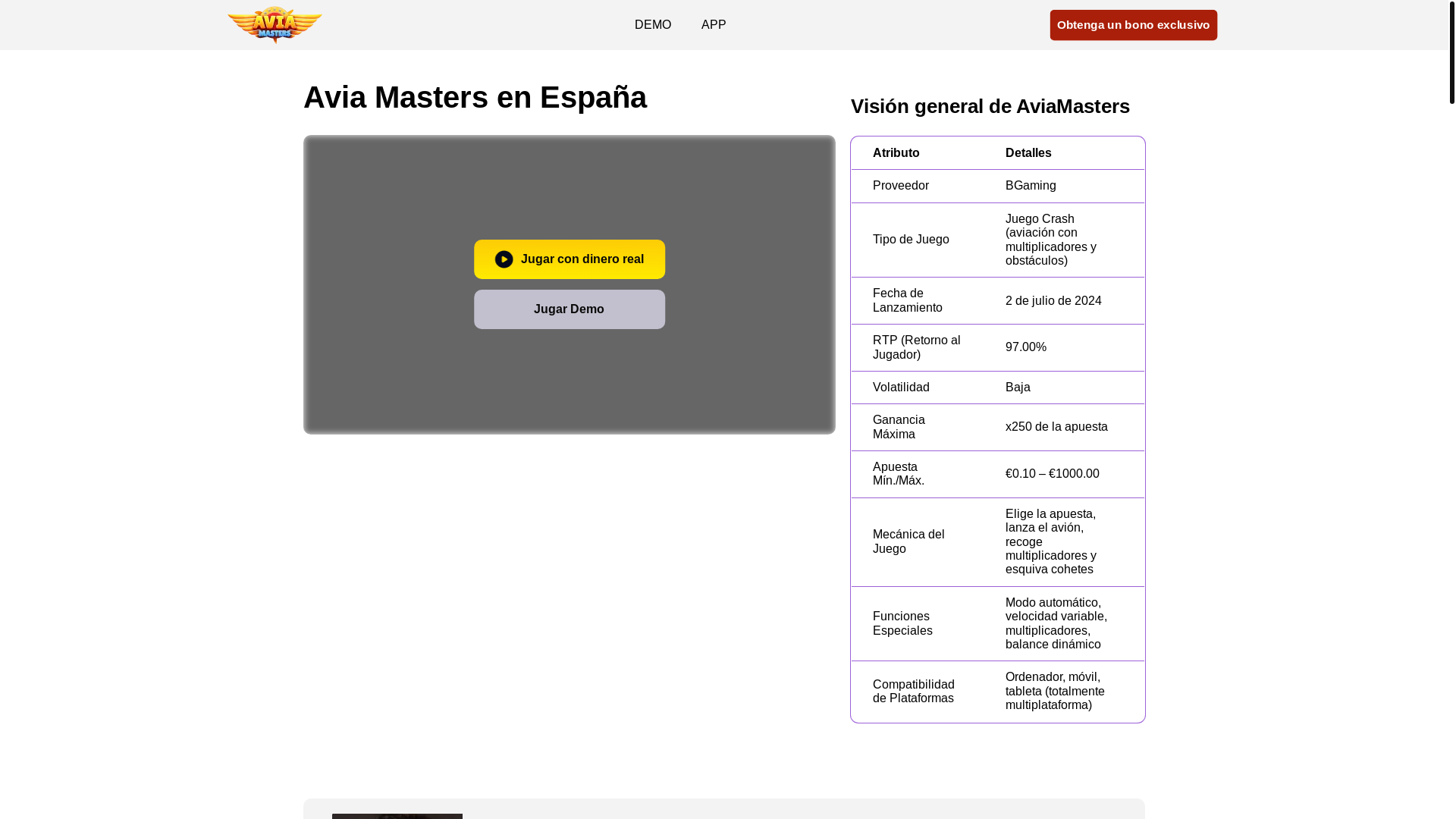
Task: Click the Volatilidad label
Action: (x=901, y=388)
